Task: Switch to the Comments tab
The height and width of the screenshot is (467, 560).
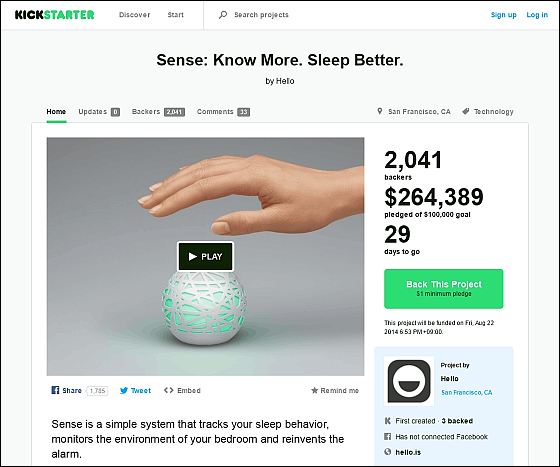Action: point(223,112)
